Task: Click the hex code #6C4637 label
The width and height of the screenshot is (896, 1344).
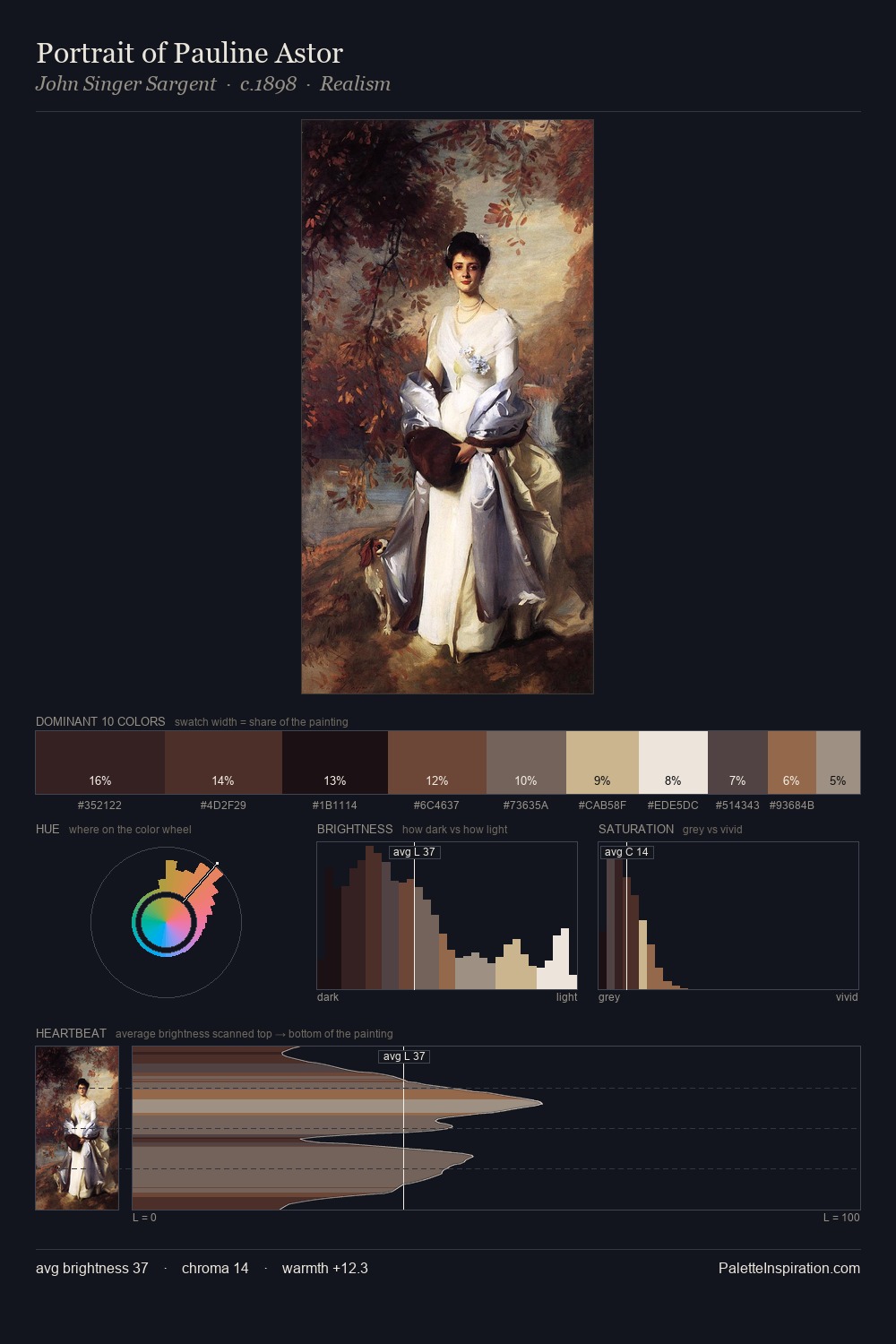Action: 436,806
